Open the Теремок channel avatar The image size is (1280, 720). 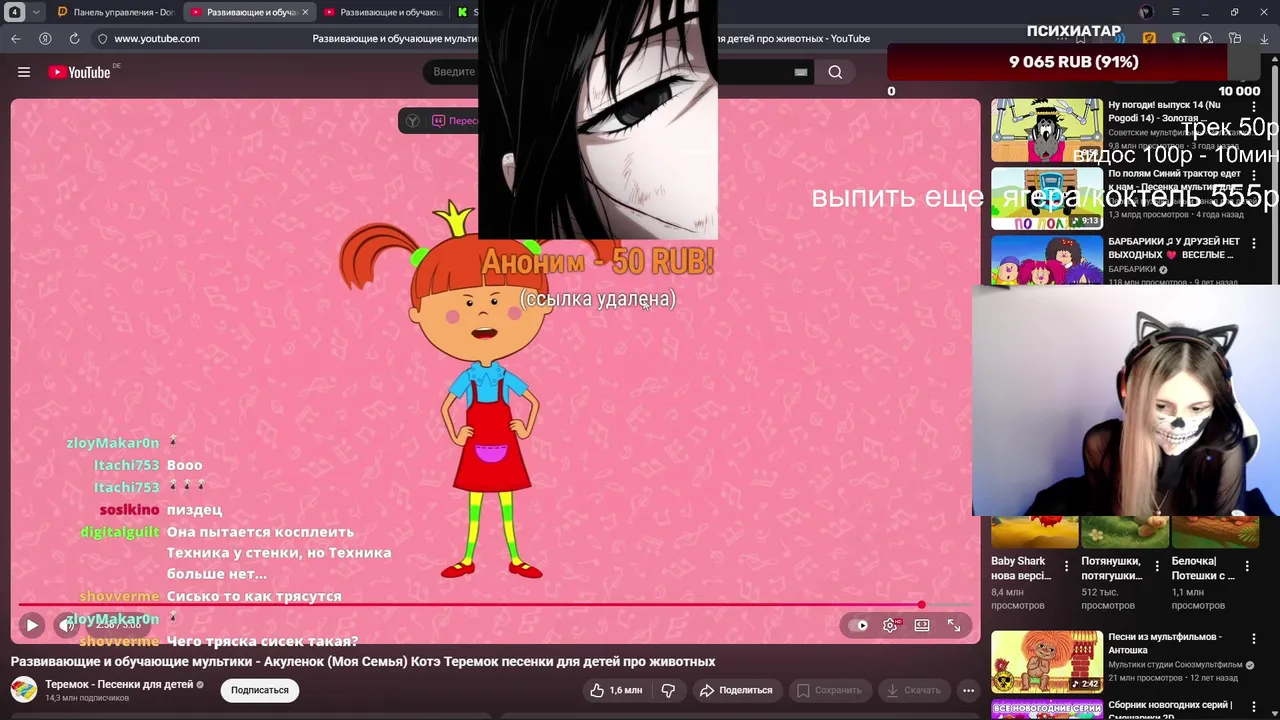pos(24,690)
